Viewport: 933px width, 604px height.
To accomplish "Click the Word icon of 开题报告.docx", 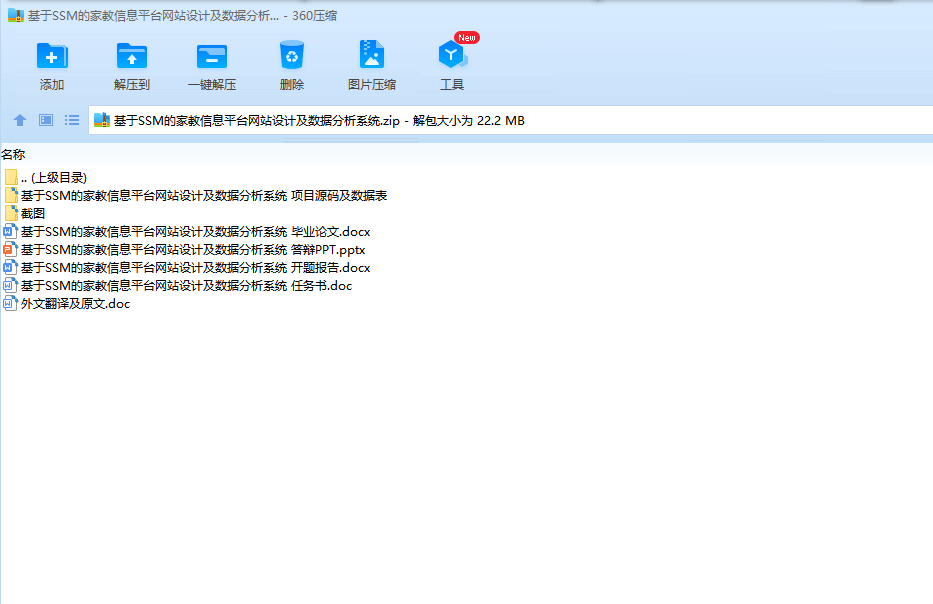I will pos(10,267).
